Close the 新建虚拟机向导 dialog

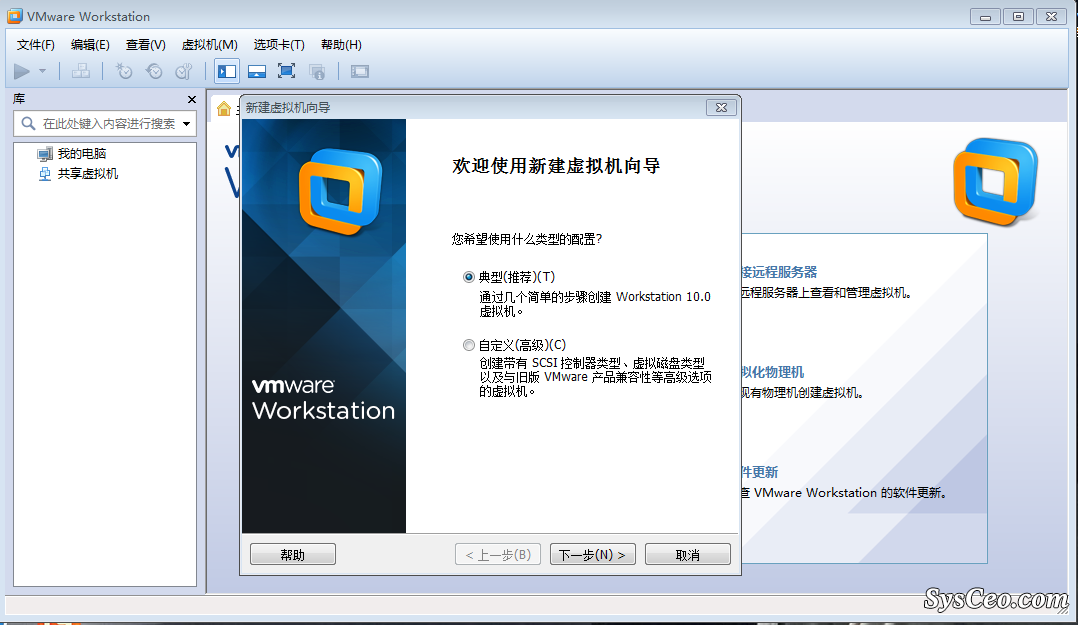(x=721, y=108)
